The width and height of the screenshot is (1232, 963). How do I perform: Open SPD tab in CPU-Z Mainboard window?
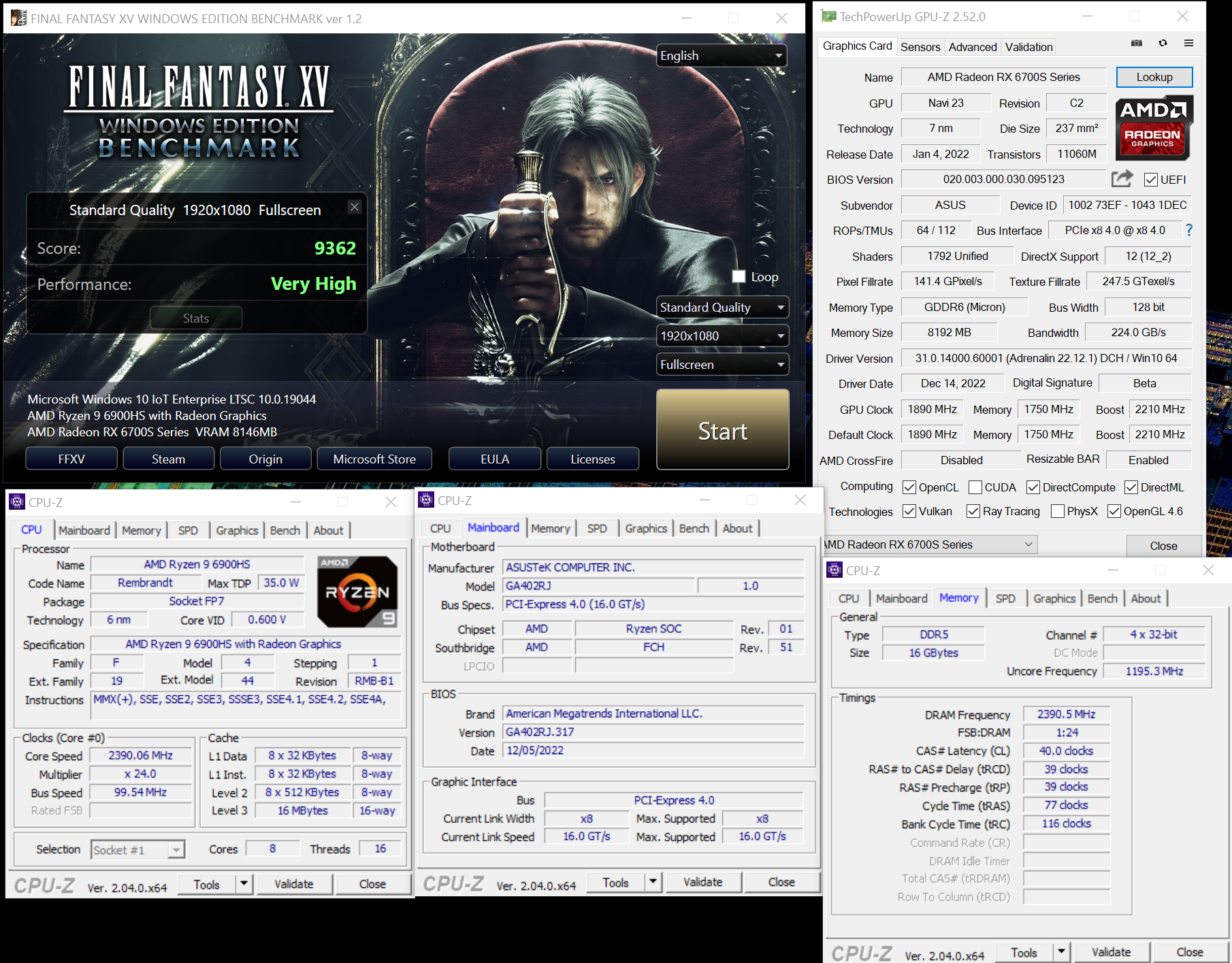point(597,528)
